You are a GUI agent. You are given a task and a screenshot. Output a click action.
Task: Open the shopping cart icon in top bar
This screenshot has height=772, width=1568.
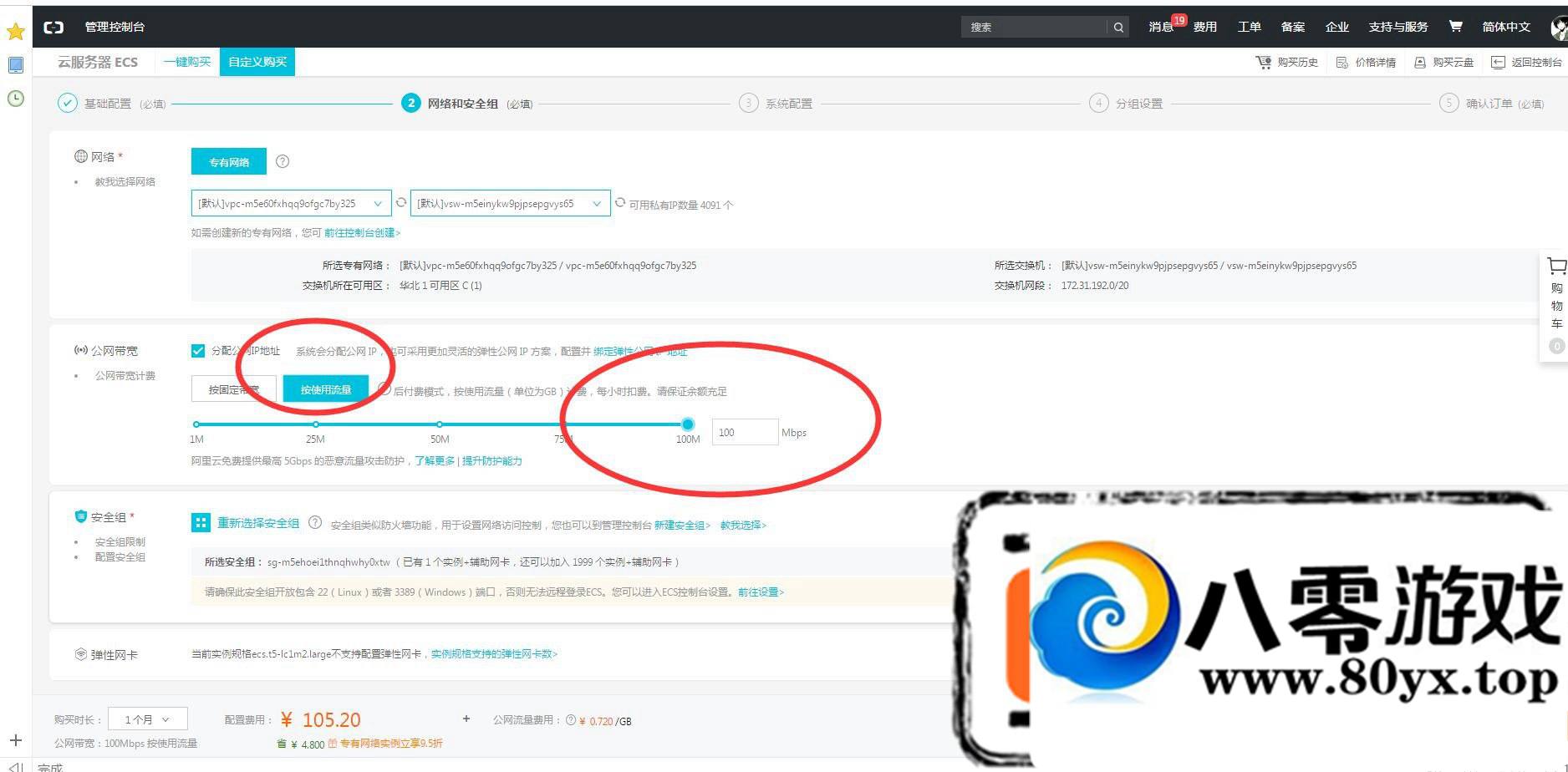[x=1455, y=27]
